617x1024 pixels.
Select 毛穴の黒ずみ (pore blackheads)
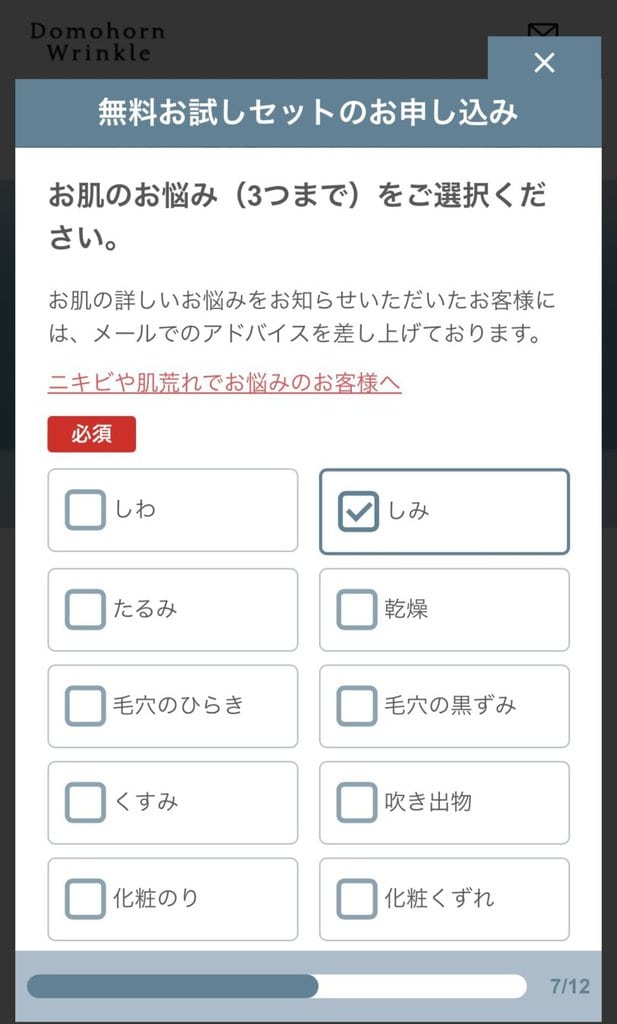[356, 706]
